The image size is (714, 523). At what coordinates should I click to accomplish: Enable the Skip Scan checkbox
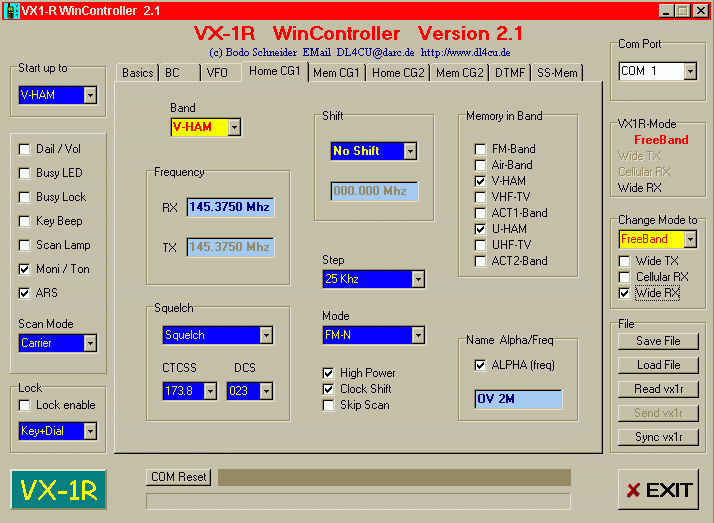pyautogui.click(x=328, y=406)
